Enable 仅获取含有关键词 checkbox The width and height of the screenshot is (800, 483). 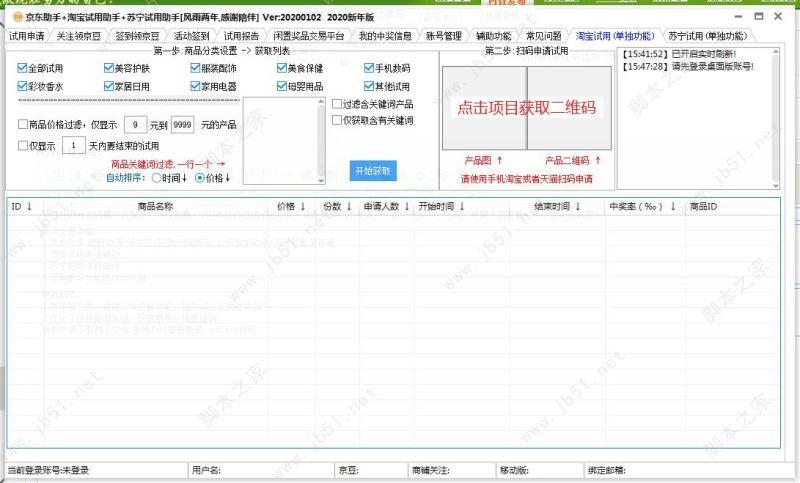click(x=337, y=120)
